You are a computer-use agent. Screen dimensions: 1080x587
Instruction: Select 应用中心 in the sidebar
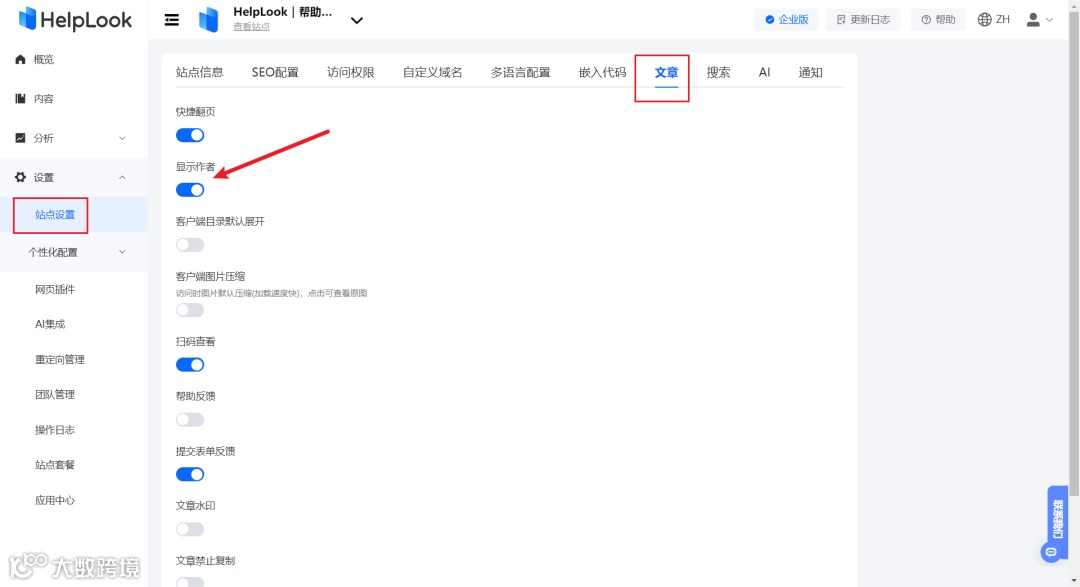coord(54,499)
